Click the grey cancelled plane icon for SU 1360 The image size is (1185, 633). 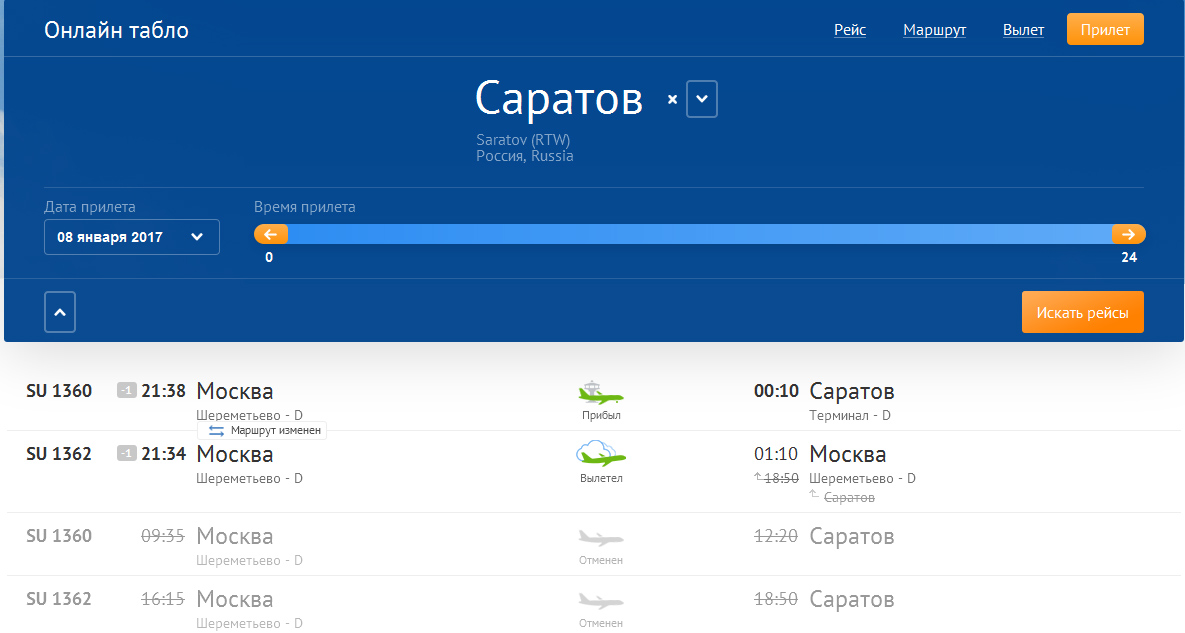[x=601, y=537]
